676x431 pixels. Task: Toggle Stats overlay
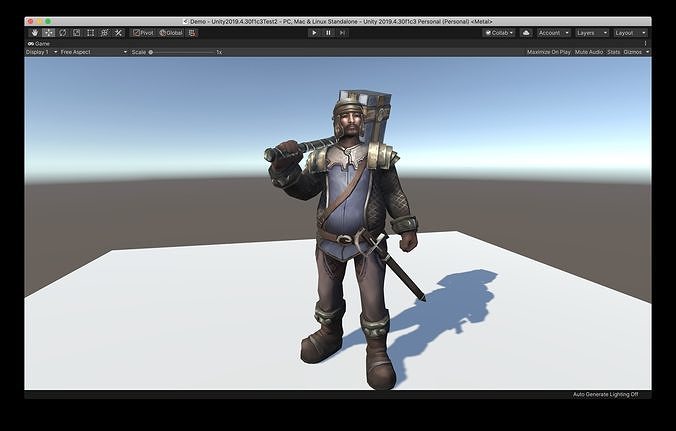pyautogui.click(x=613, y=52)
